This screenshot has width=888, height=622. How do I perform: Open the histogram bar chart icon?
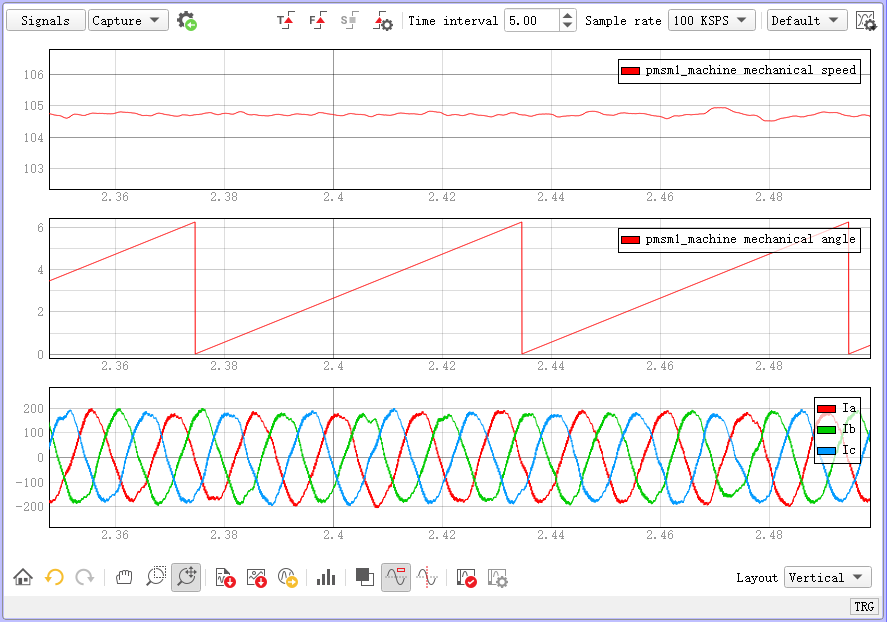coord(326,577)
